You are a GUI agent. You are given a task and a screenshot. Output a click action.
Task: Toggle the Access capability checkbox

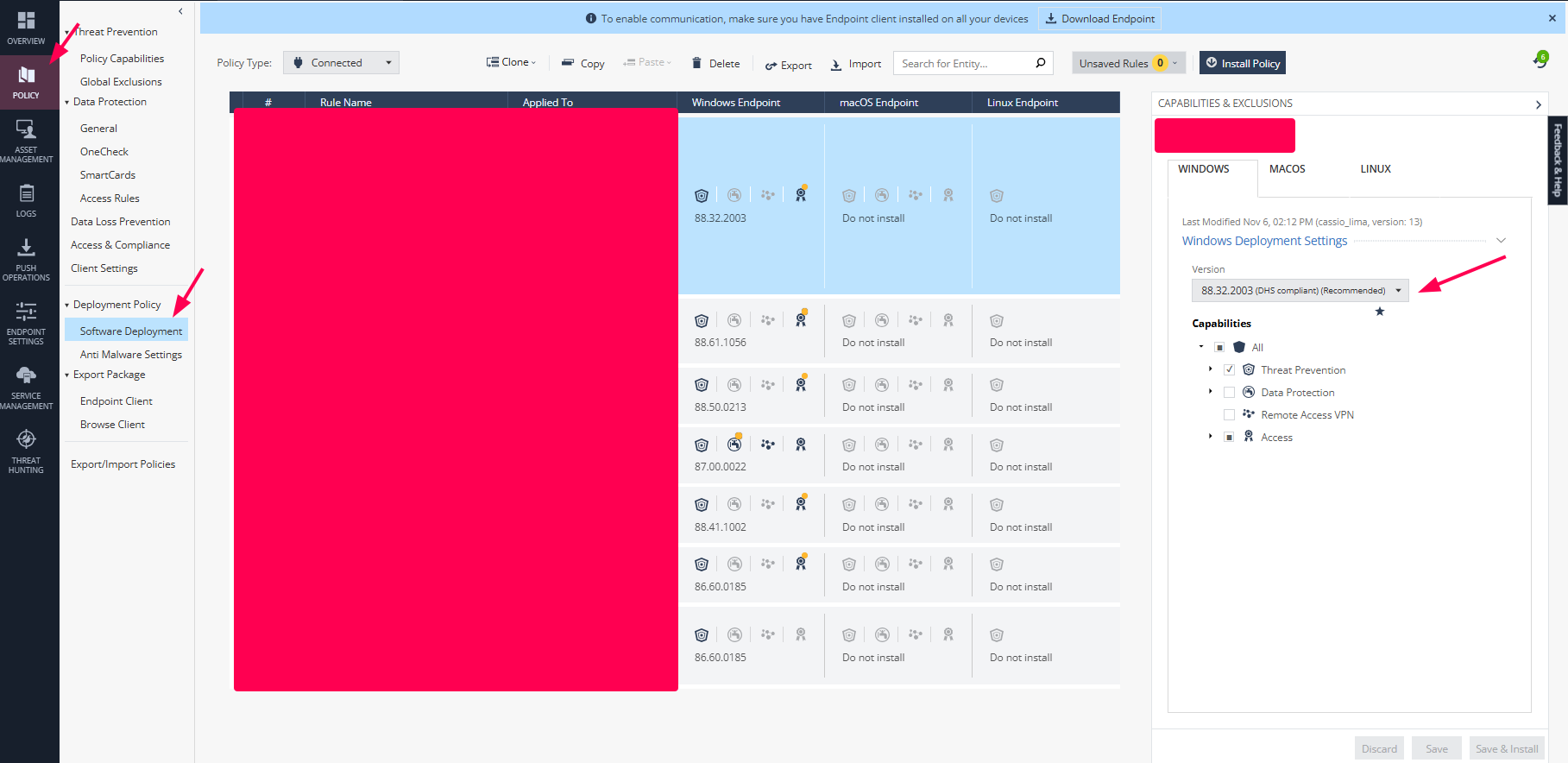(1230, 437)
